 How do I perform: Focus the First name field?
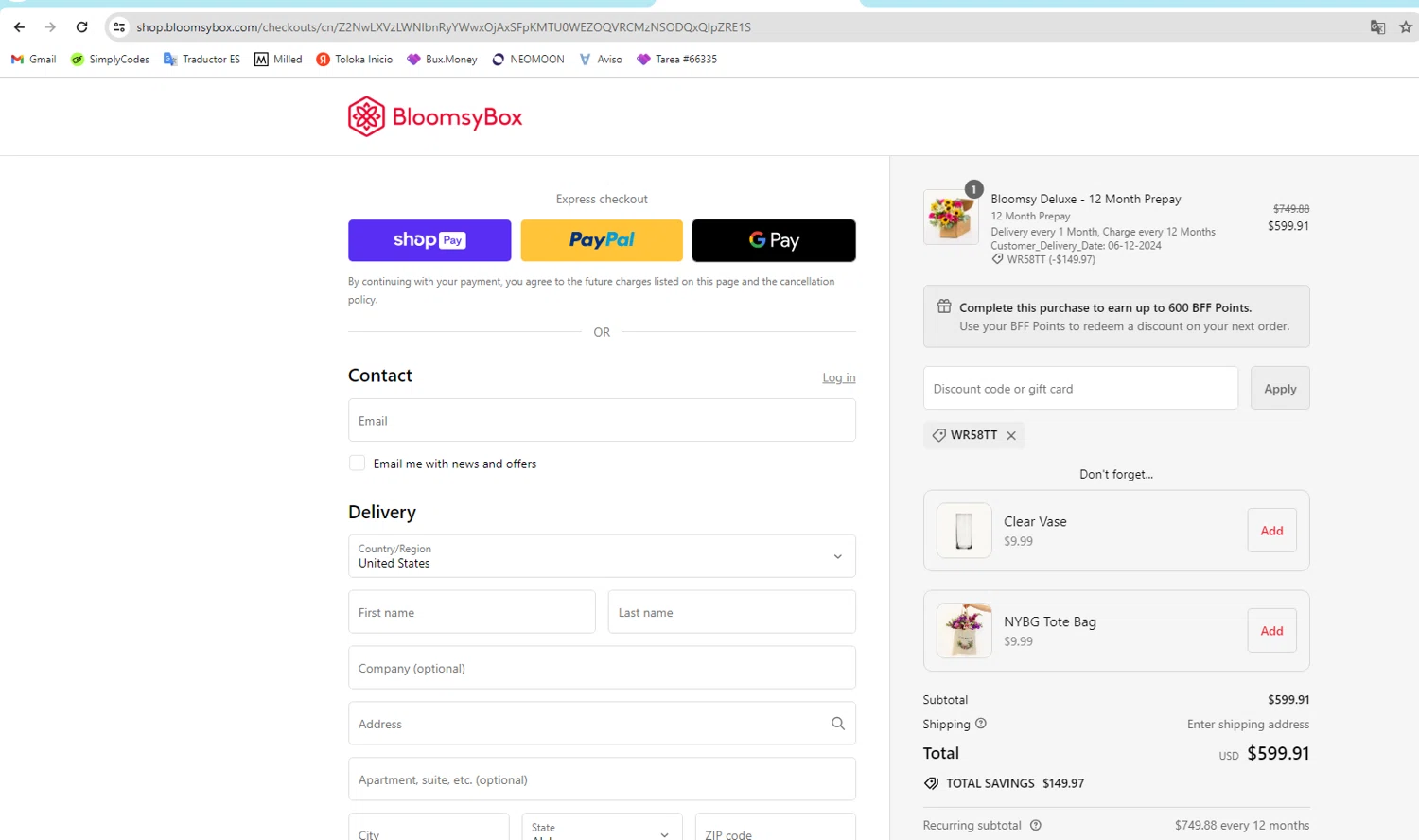(x=471, y=612)
